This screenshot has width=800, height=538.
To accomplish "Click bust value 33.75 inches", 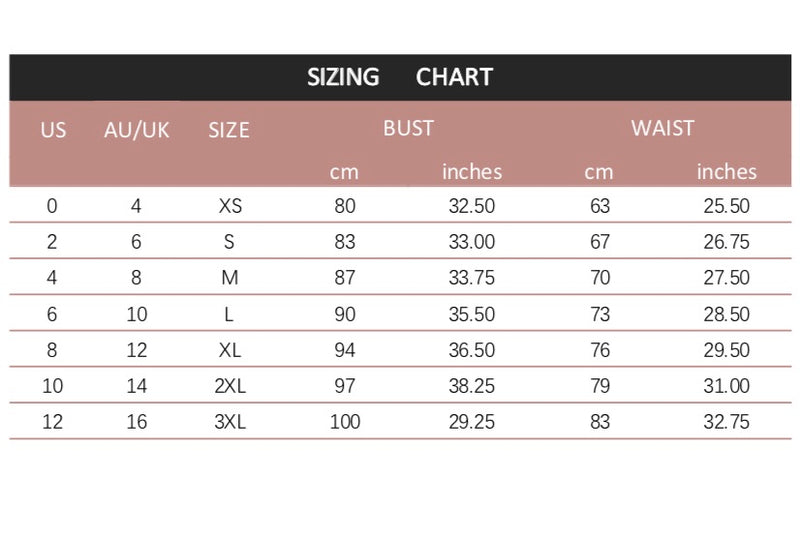I will click(472, 278).
